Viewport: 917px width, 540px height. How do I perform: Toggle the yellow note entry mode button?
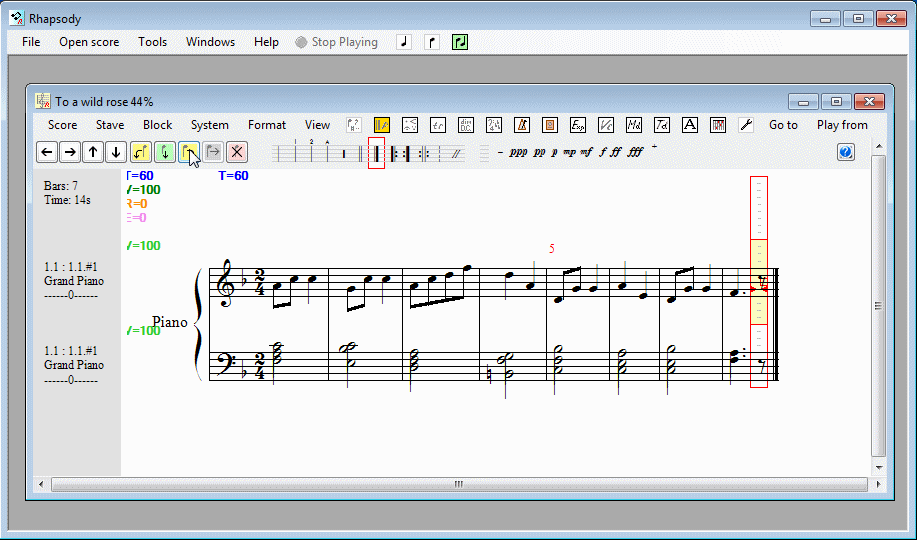click(x=140, y=152)
